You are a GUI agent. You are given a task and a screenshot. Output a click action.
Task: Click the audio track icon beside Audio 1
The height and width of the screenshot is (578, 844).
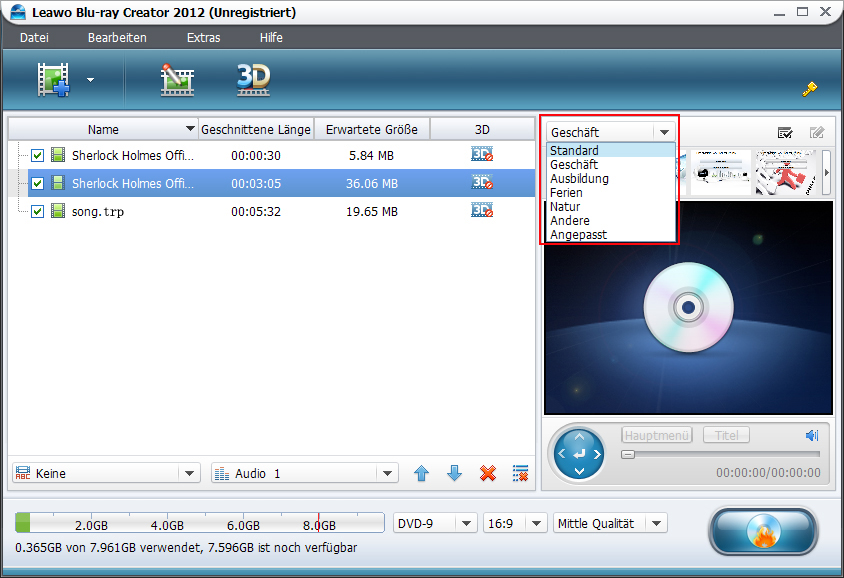pyautogui.click(x=222, y=474)
